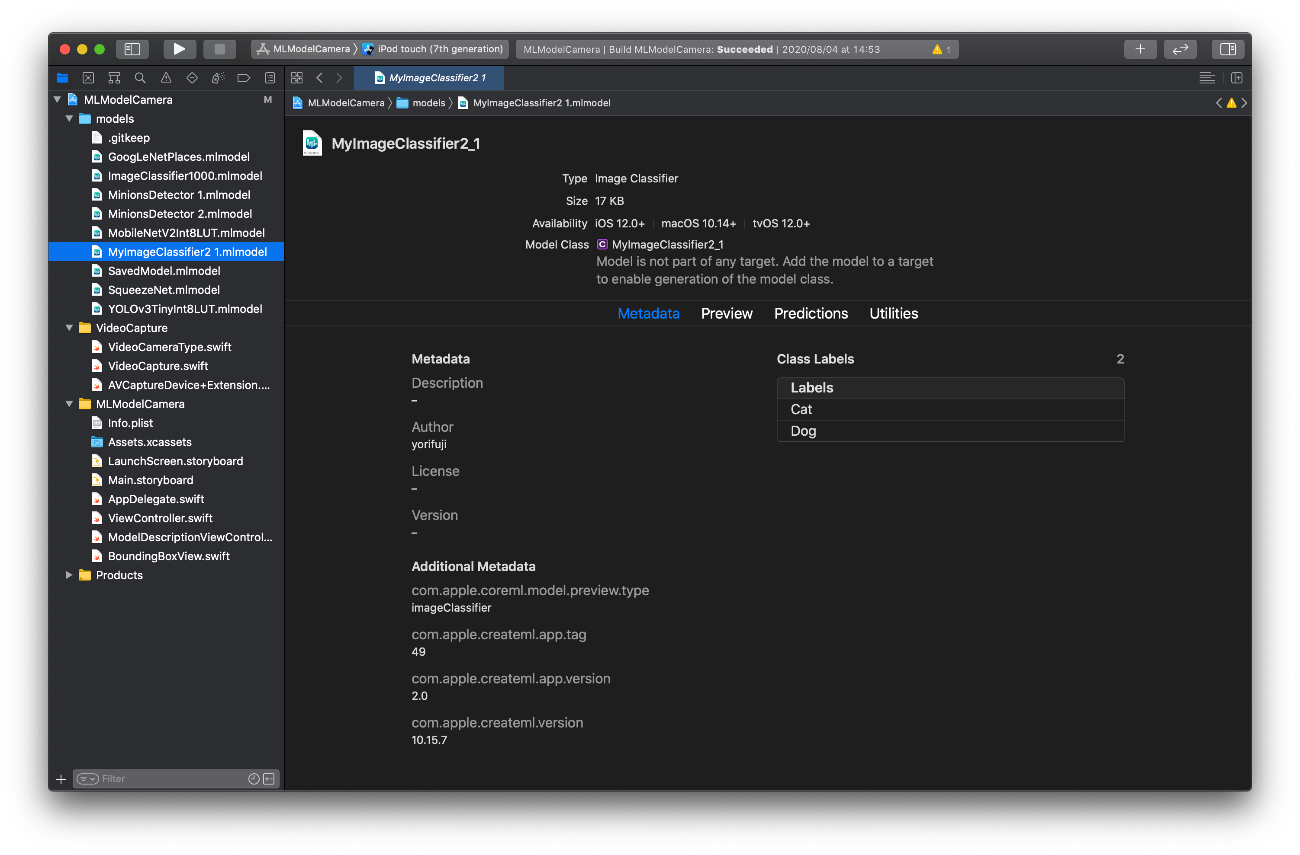Go forward in editor history
This screenshot has width=1300, height=855.
point(339,78)
